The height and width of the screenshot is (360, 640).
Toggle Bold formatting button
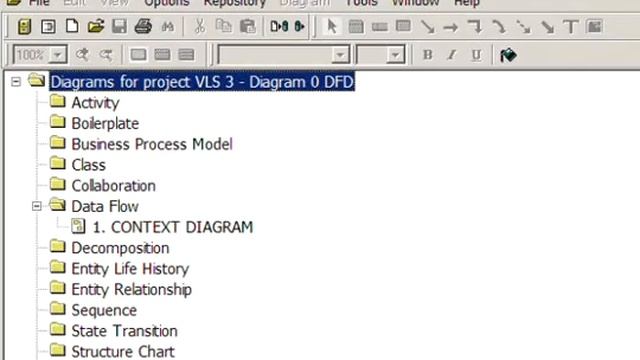click(x=427, y=55)
